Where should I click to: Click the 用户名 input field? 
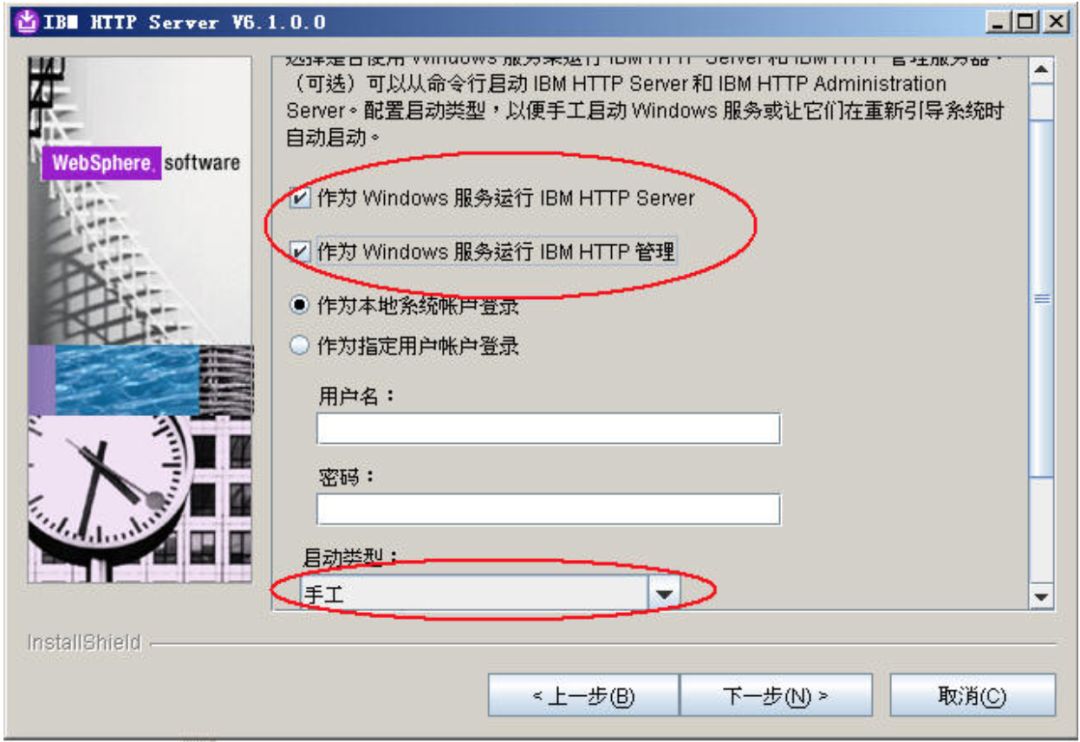[x=548, y=429]
